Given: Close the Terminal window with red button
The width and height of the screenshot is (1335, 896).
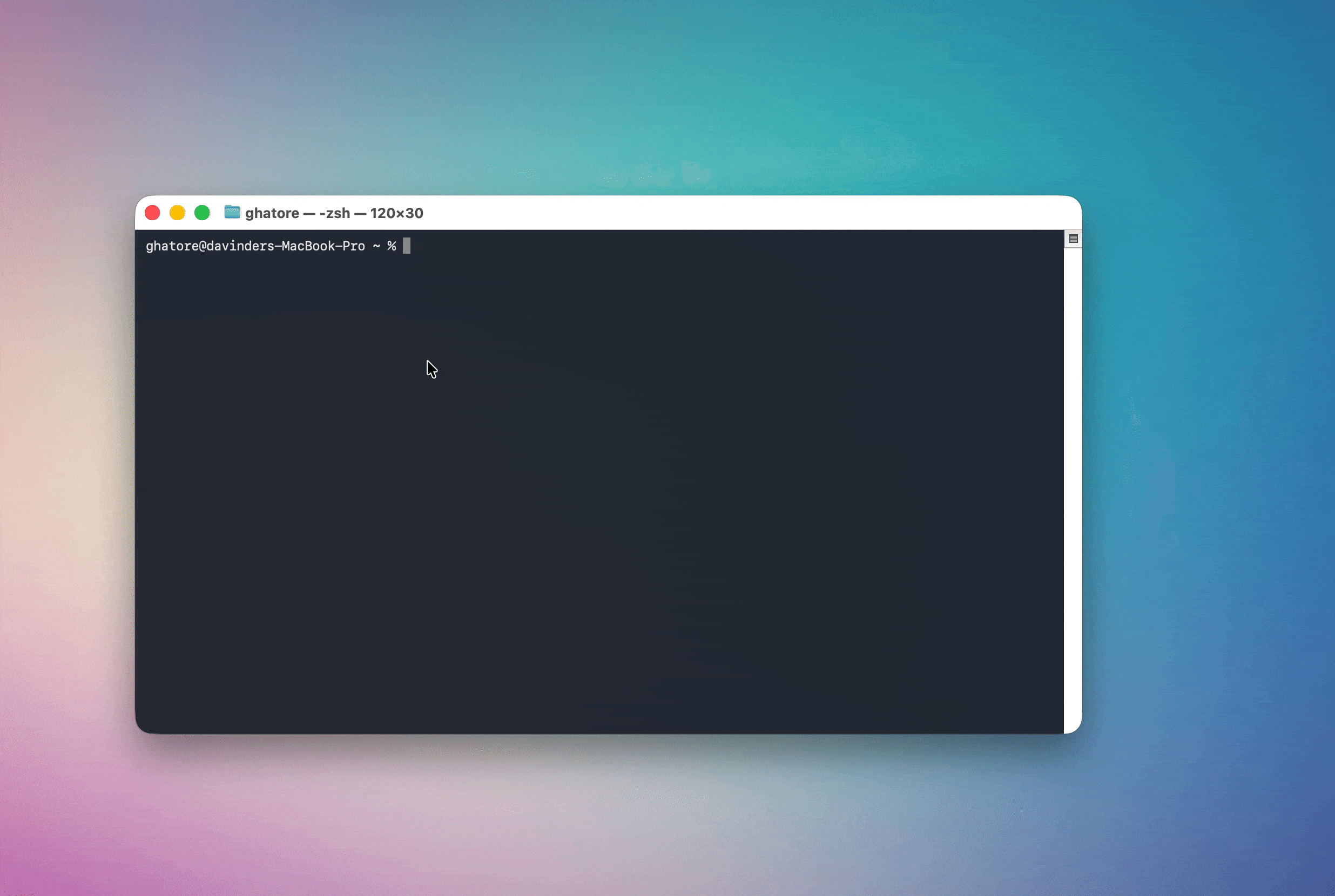Looking at the screenshot, I should 153,213.
